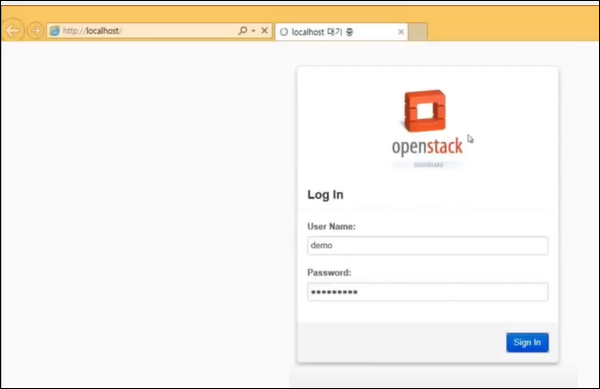Focus the Password input field
The width and height of the screenshot is (600, 389).
point(427,292)
